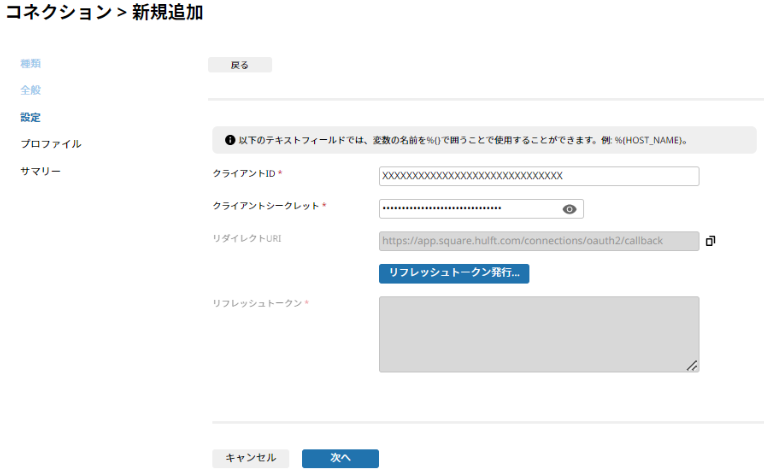Proceed with the 次へ button

340,458
